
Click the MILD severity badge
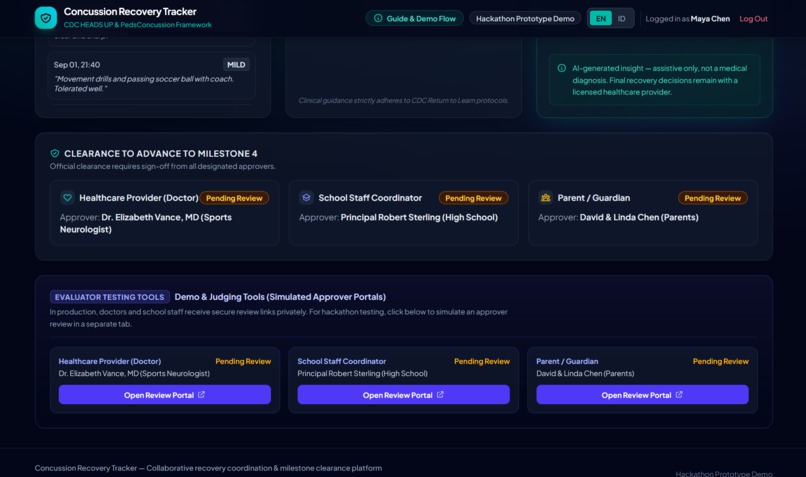pyautogui.click(x=236, y=65)
